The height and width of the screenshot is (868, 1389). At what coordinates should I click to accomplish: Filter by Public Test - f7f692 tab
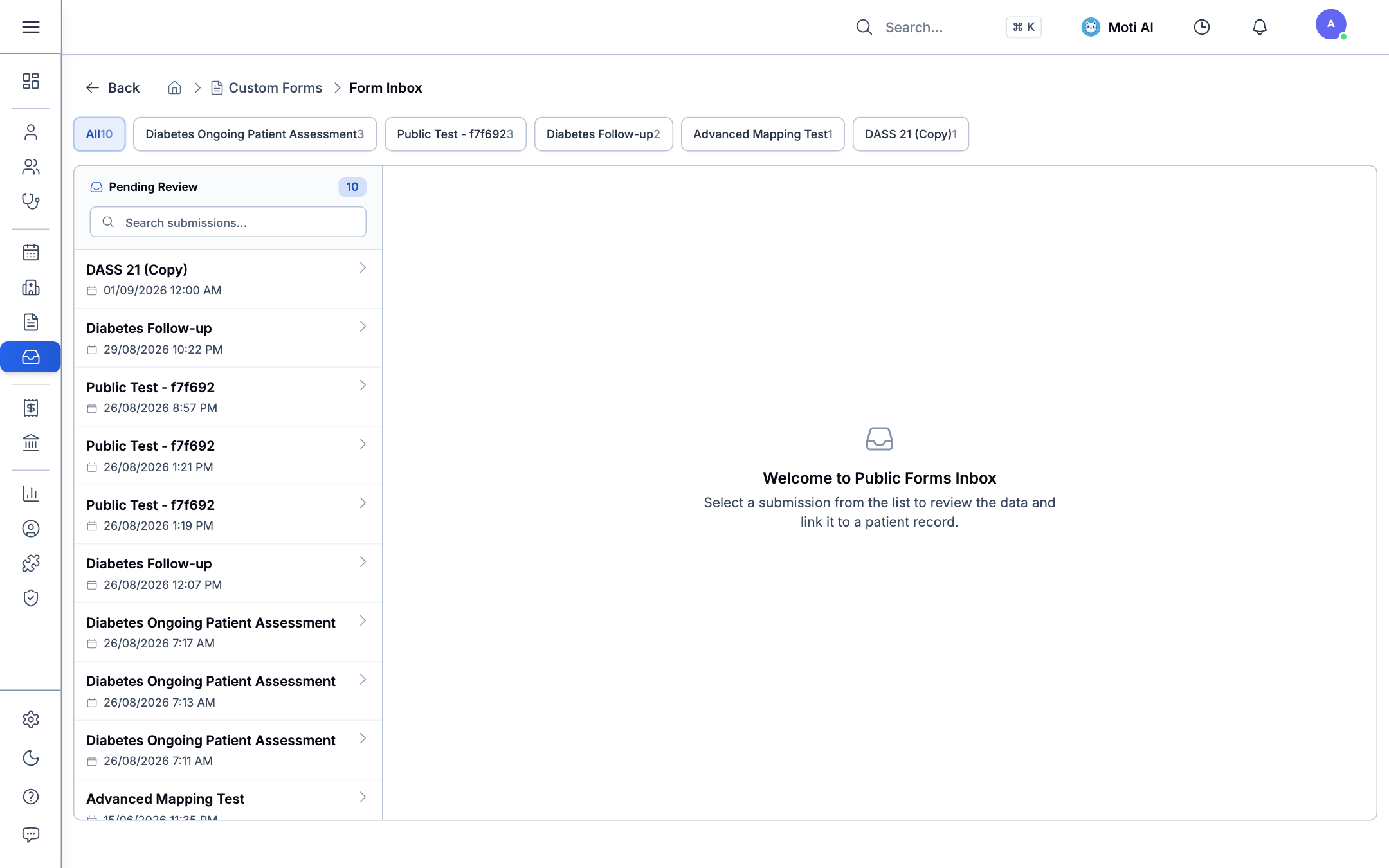[455, 134]
